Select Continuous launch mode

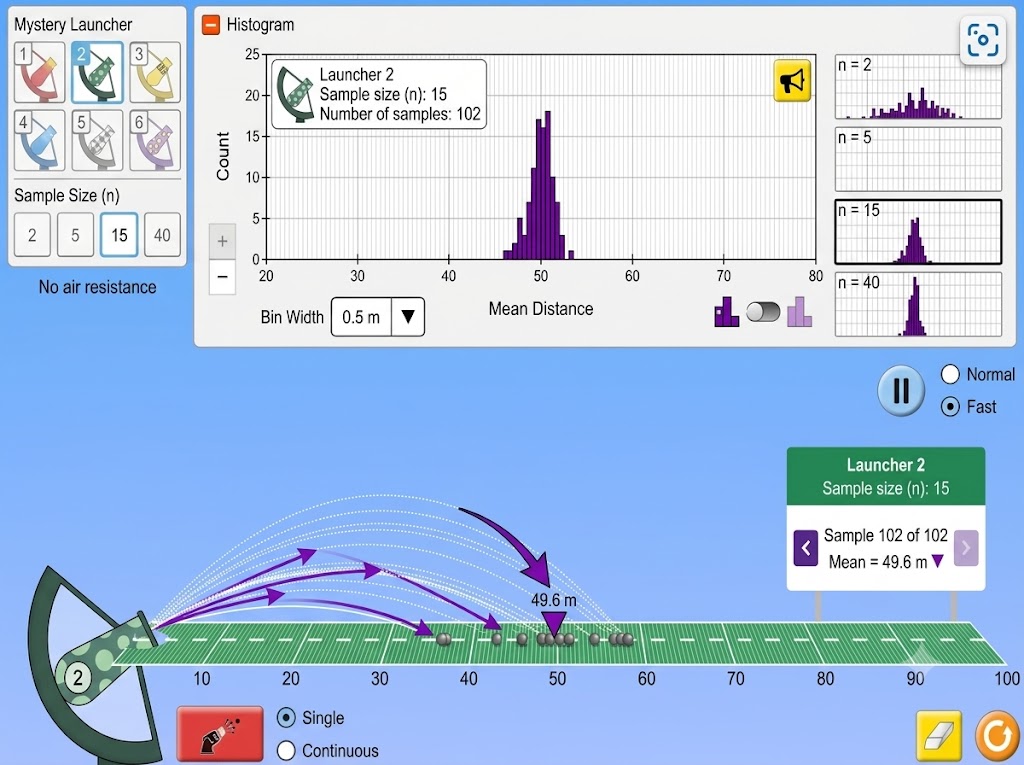coord(286,751)
